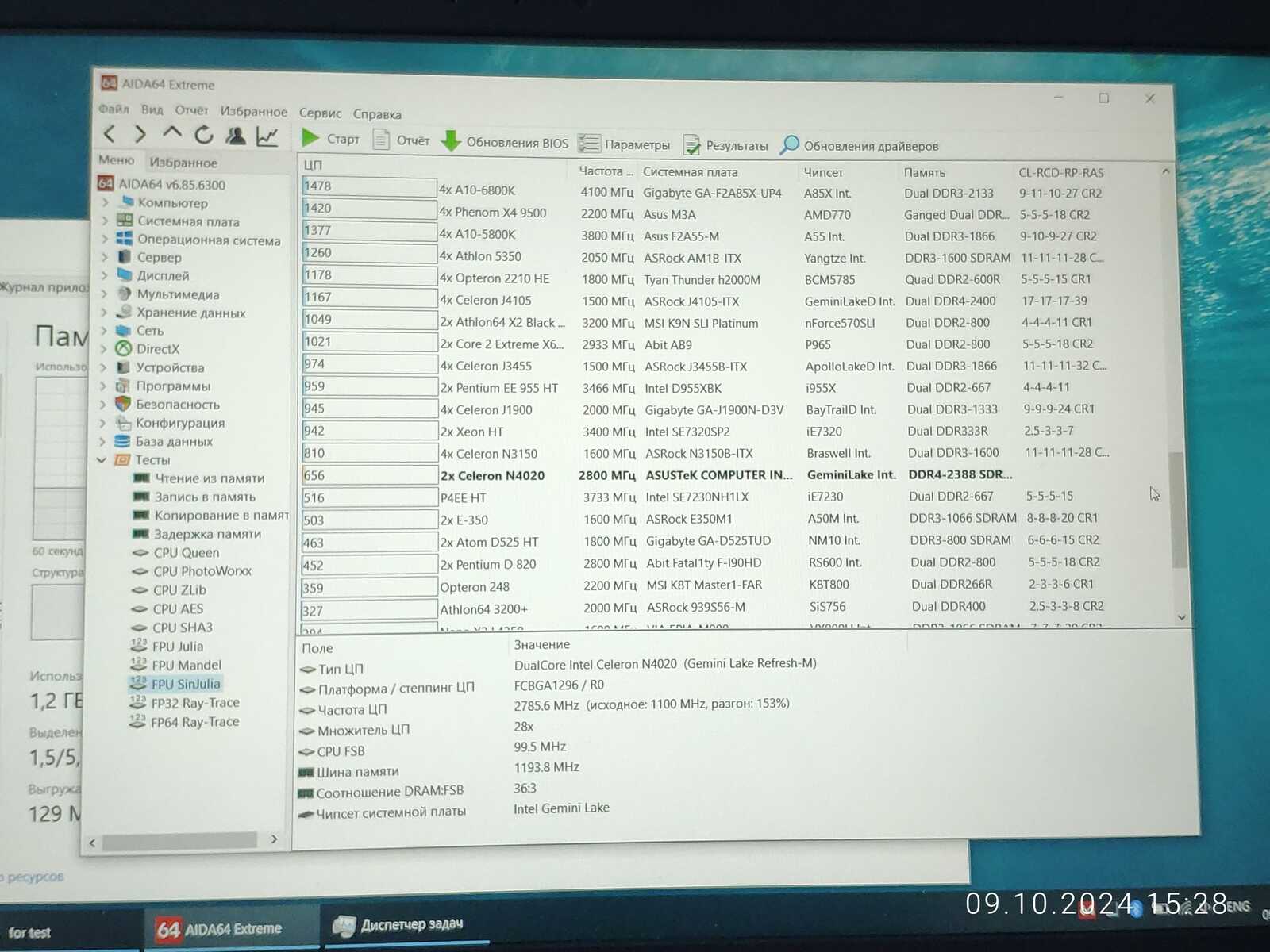Go up one level with Up arrow
Viewport: 1270px width, 952px height.
(172, 133)
